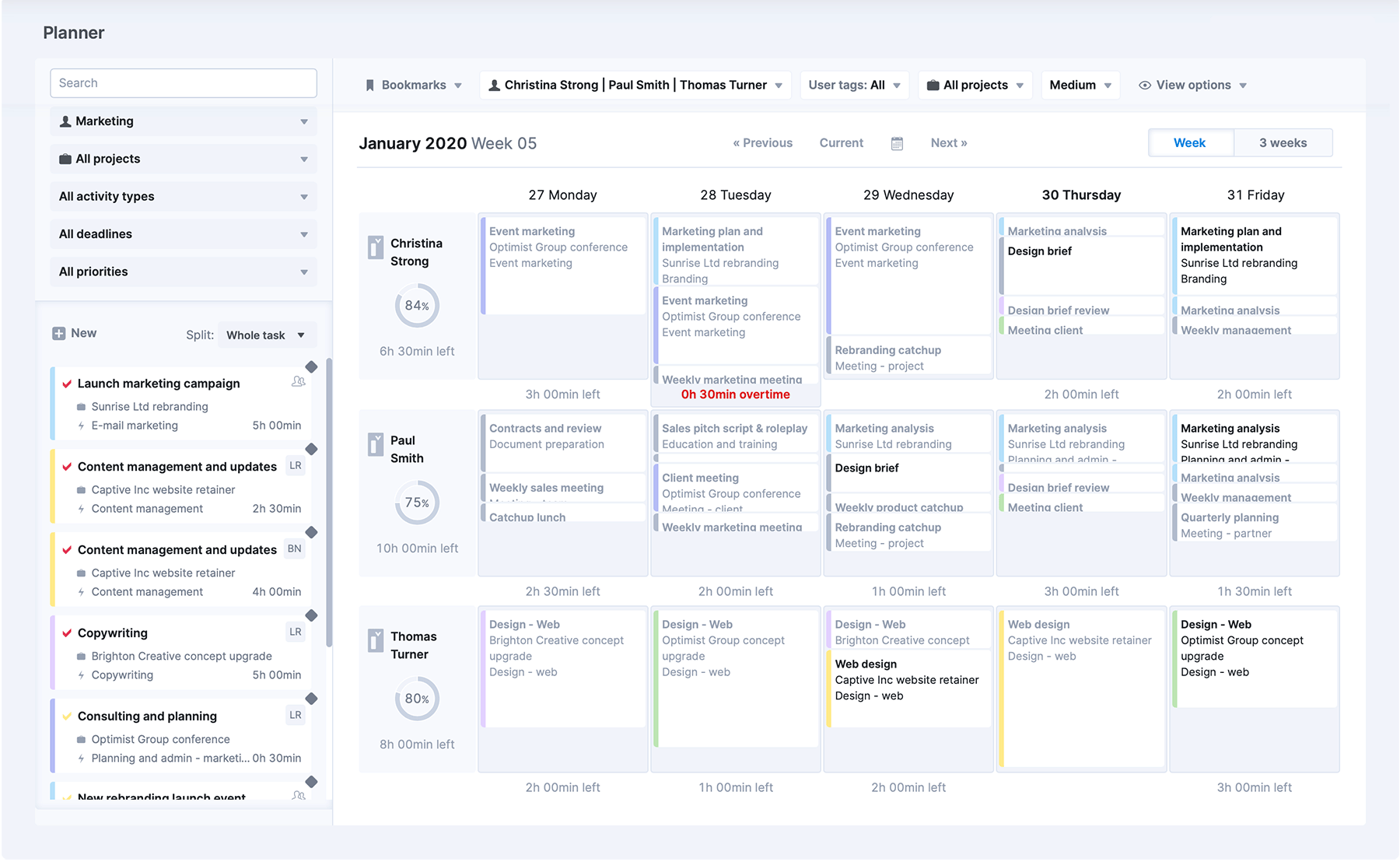Screen dimensions: 1400x862
Task: Expand the Marketing team dropdown
Action: point(184,121)
